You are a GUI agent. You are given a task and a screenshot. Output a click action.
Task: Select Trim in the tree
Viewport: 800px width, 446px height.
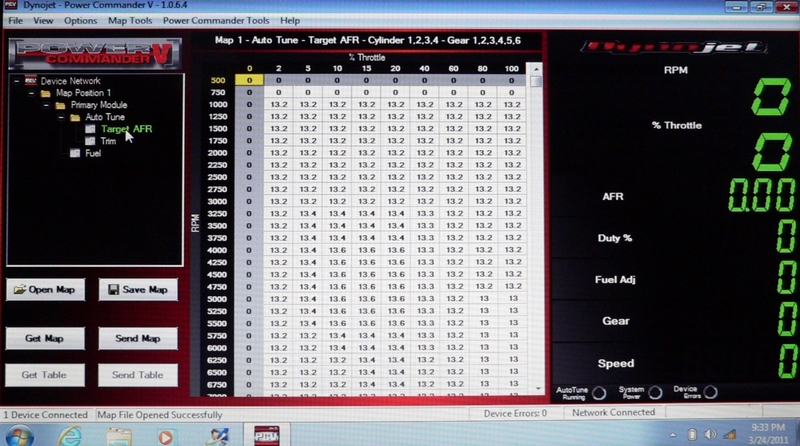(108, 141)
